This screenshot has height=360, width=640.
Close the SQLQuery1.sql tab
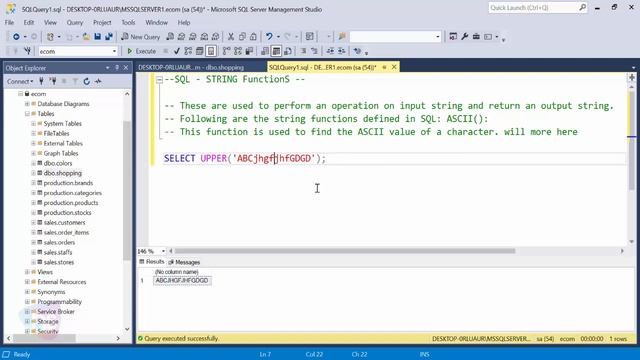pos(394,67)
